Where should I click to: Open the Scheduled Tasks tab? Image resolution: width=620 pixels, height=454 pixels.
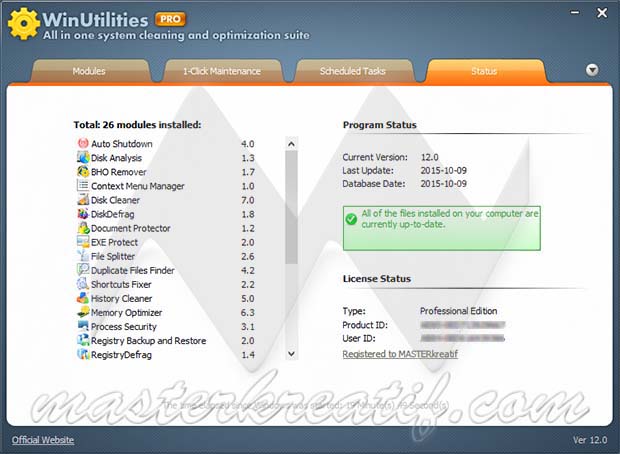(353, 71)
